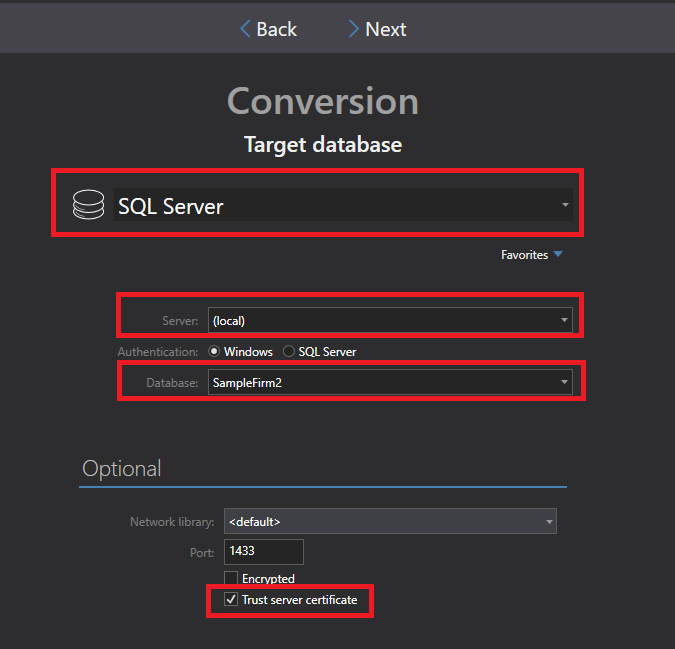Screen dimensions: 675x649
Task: Open the Database dropdown showing SampleFirm2
Action: [390, 382]
